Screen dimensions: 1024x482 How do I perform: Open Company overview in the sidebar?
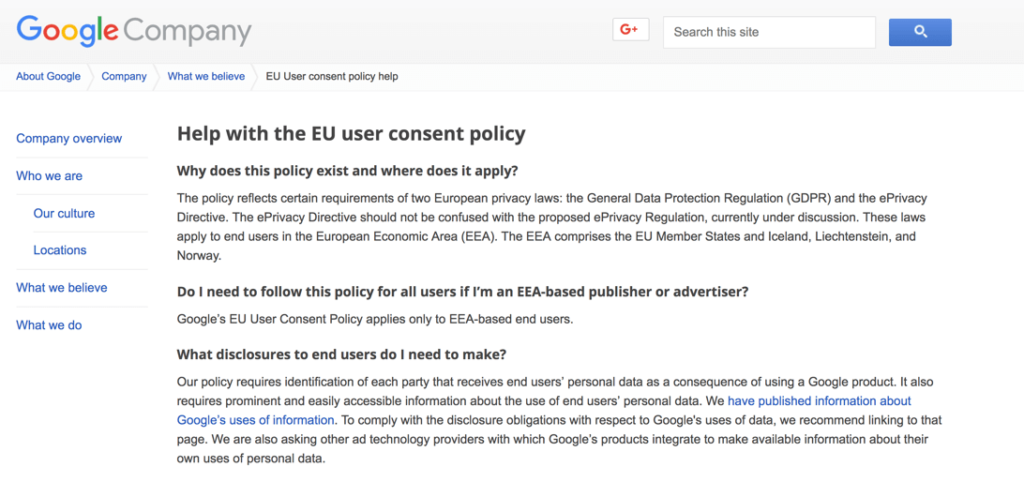(x=69, y=138)
